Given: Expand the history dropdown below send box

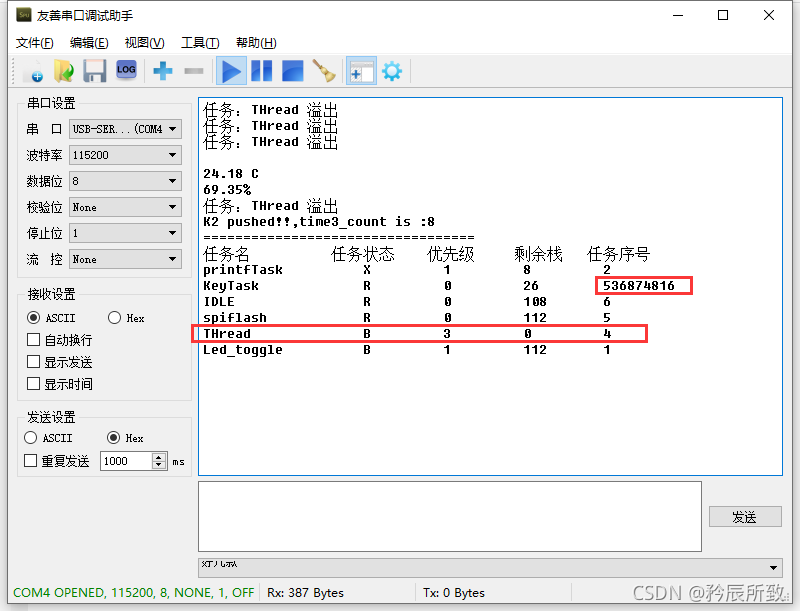Looking at the screenshot, I should click(x=773, y=568).
